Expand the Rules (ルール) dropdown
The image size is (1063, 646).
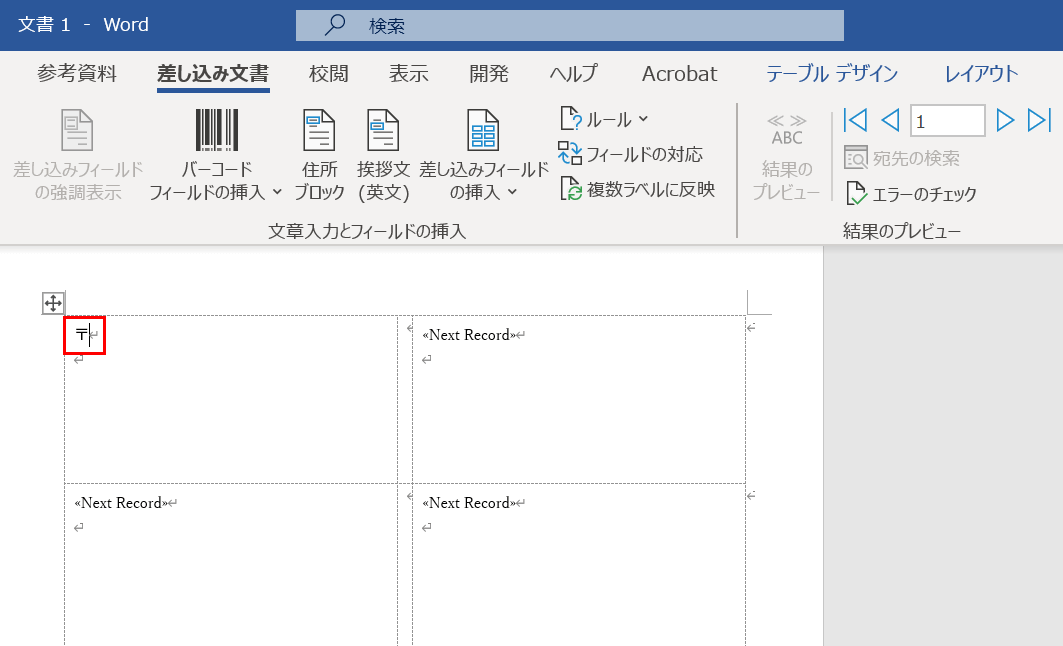(x=643, y=119)
